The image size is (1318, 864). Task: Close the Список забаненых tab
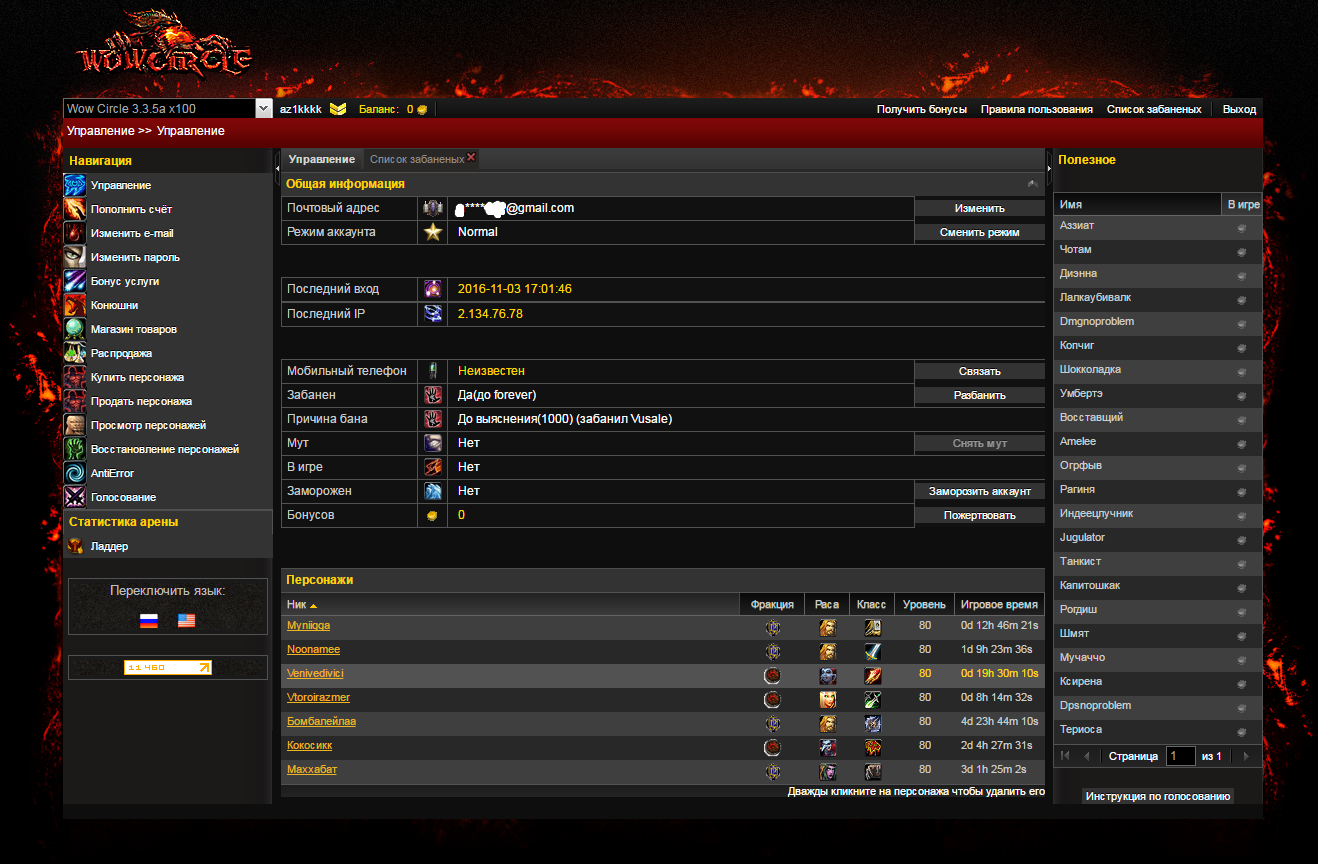471,158
